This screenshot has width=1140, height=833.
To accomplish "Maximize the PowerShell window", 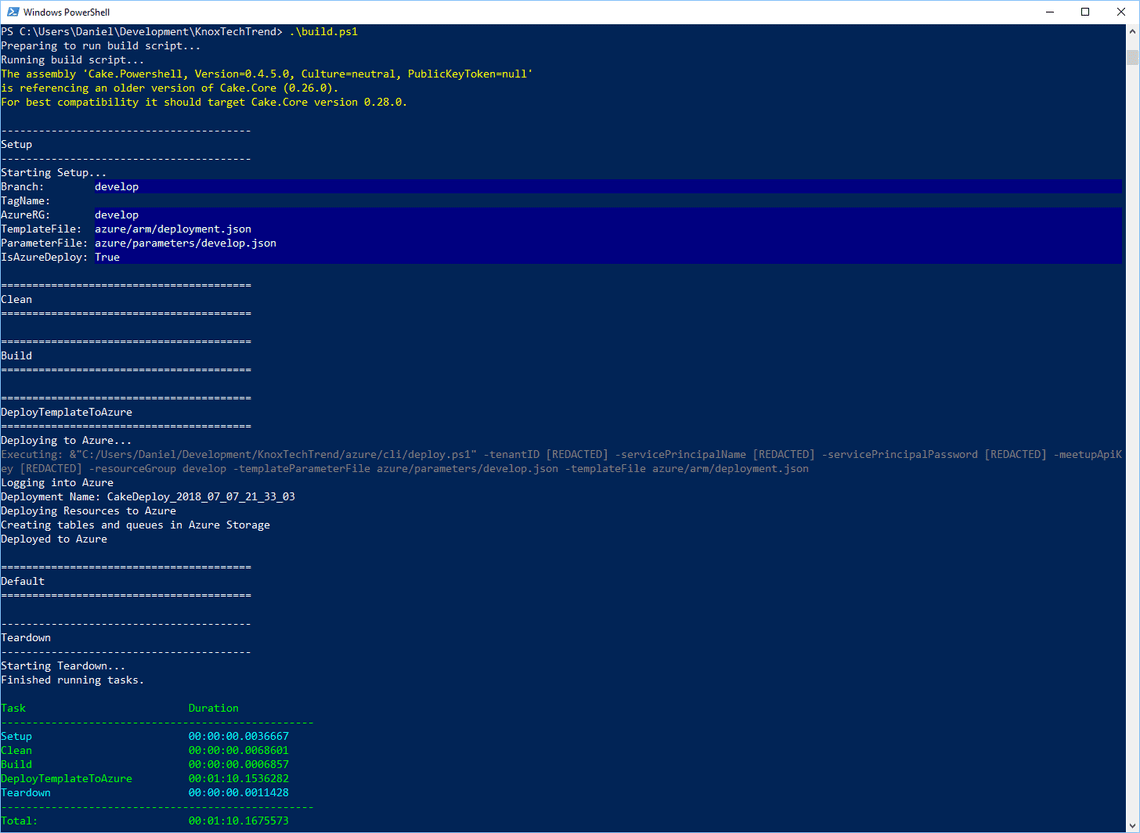I will click(1085, 11).
